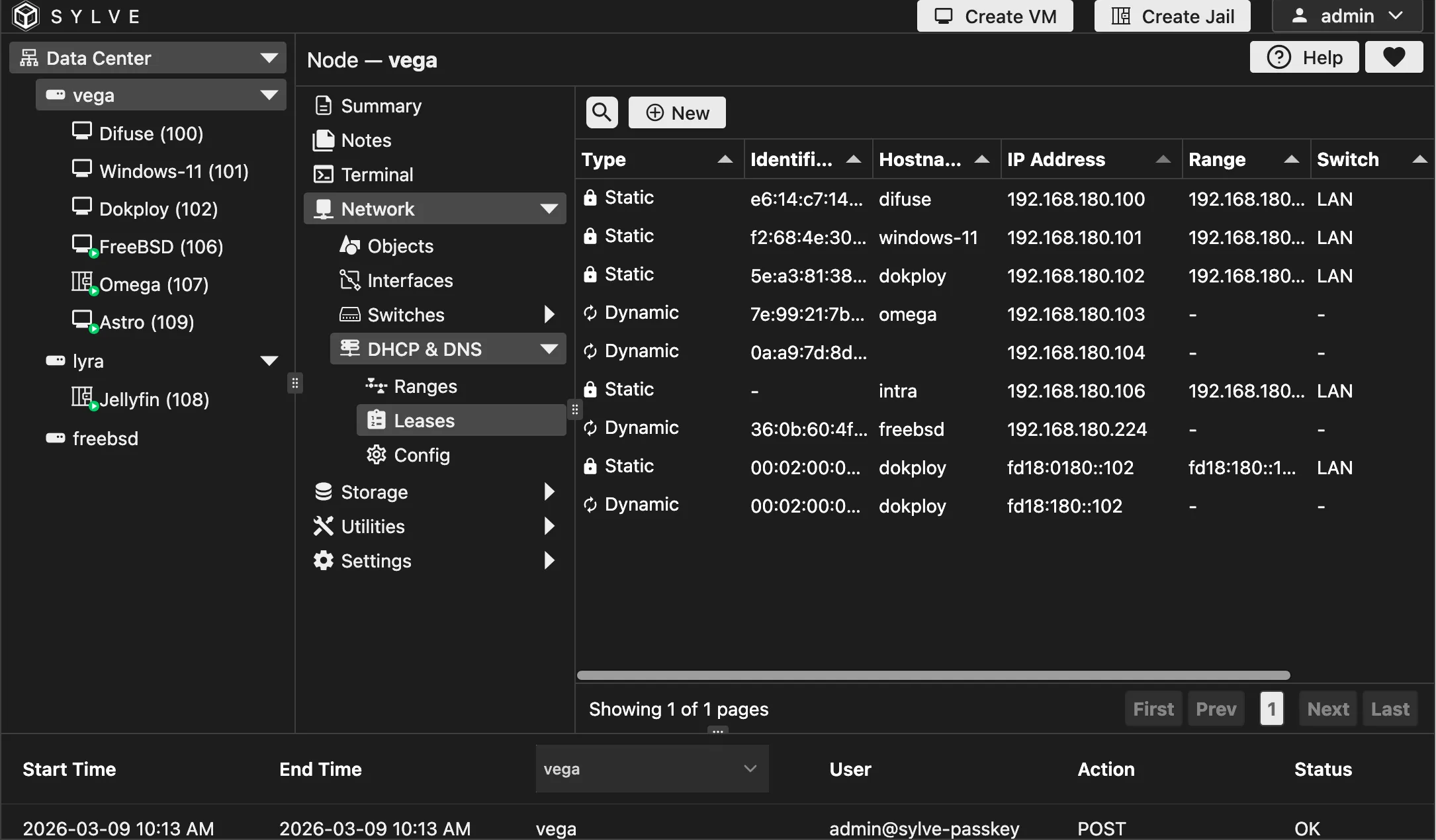Click the heart icon near Help
The image size is (1436, 840).
click(x=1394, y=57)
